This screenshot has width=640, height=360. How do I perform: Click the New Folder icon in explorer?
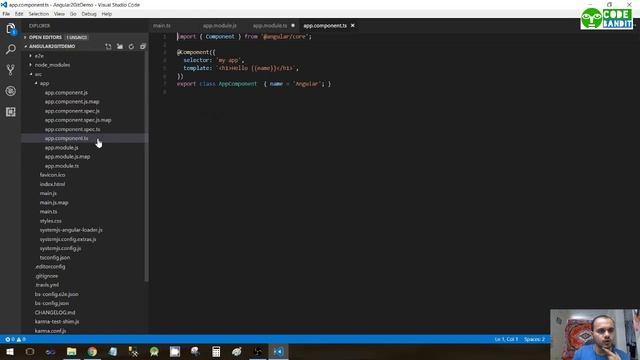[120, 47]
